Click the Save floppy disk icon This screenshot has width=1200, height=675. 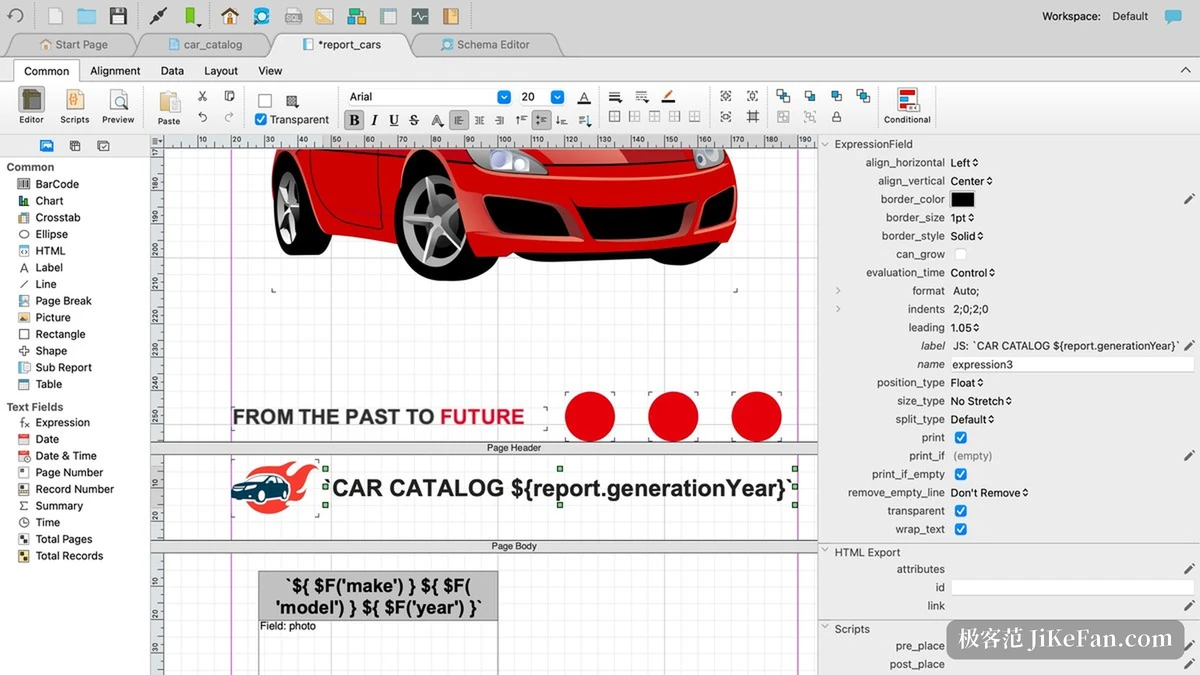click(x=118, y=16)
